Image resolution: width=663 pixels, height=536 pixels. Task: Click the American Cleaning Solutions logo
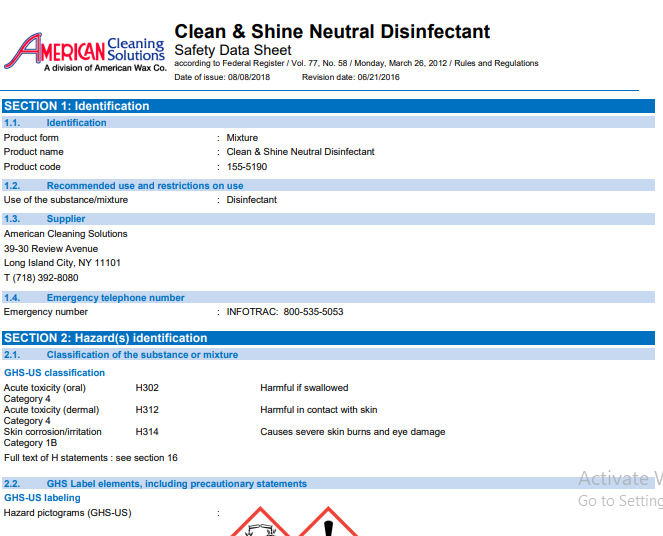[x=85, y=52]
